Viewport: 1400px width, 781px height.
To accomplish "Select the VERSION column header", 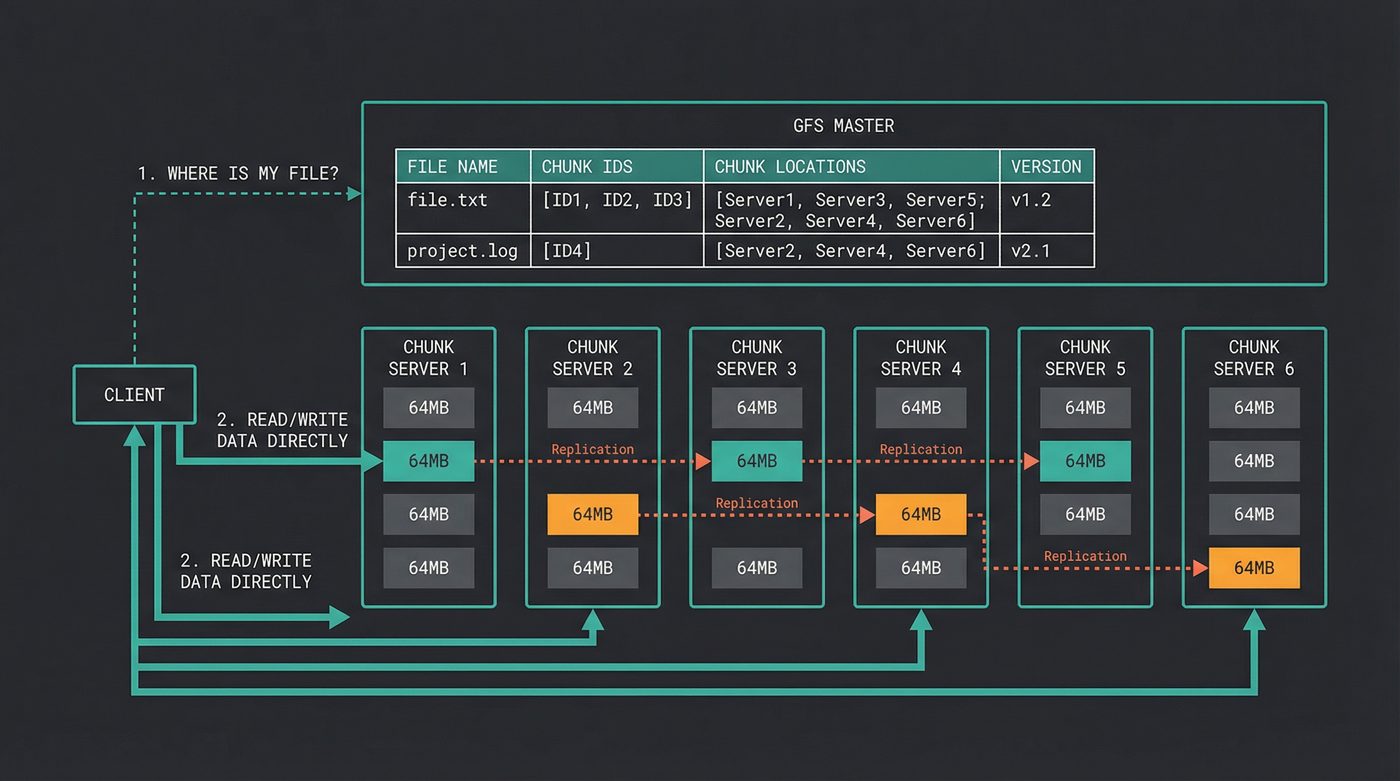I will [x=1046, y=166].
